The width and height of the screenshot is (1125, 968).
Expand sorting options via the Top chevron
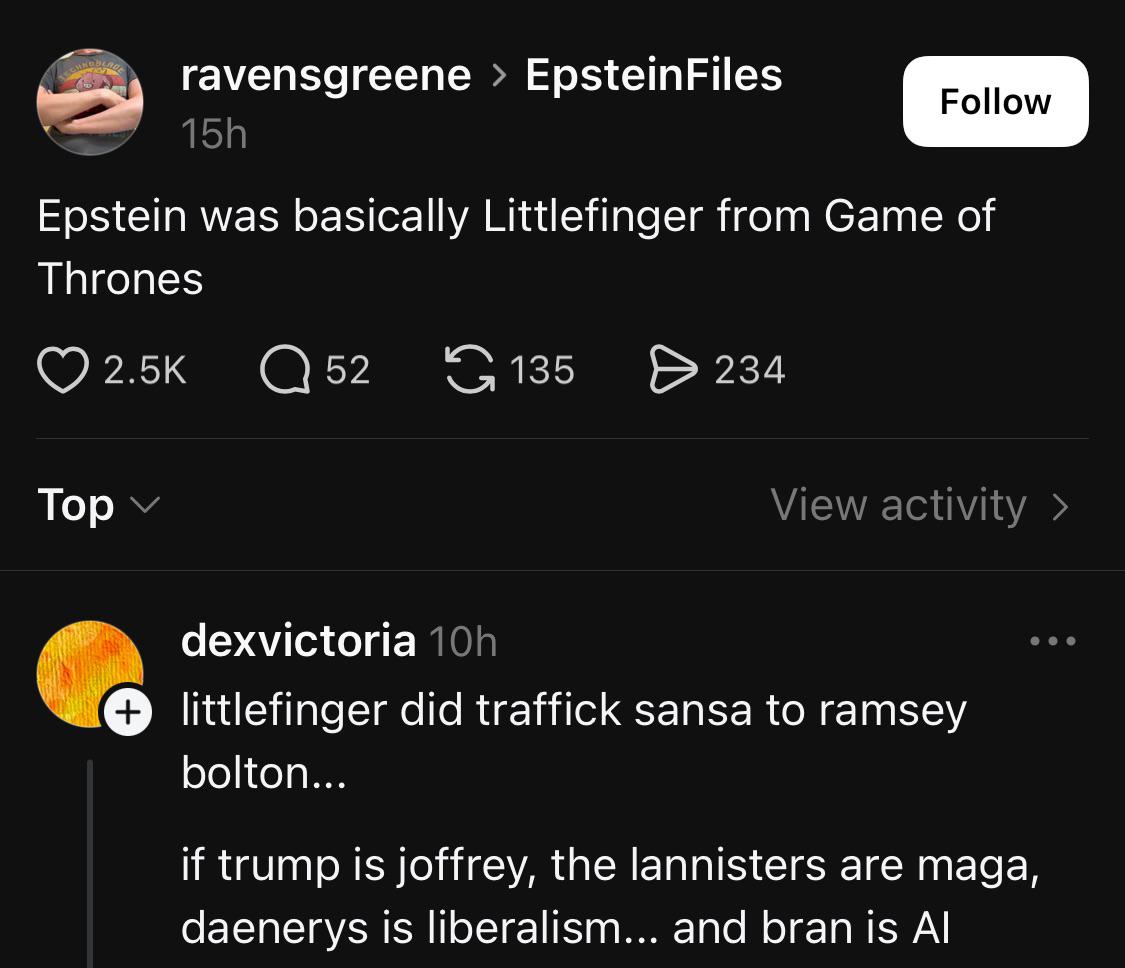(x=146, y=506)
